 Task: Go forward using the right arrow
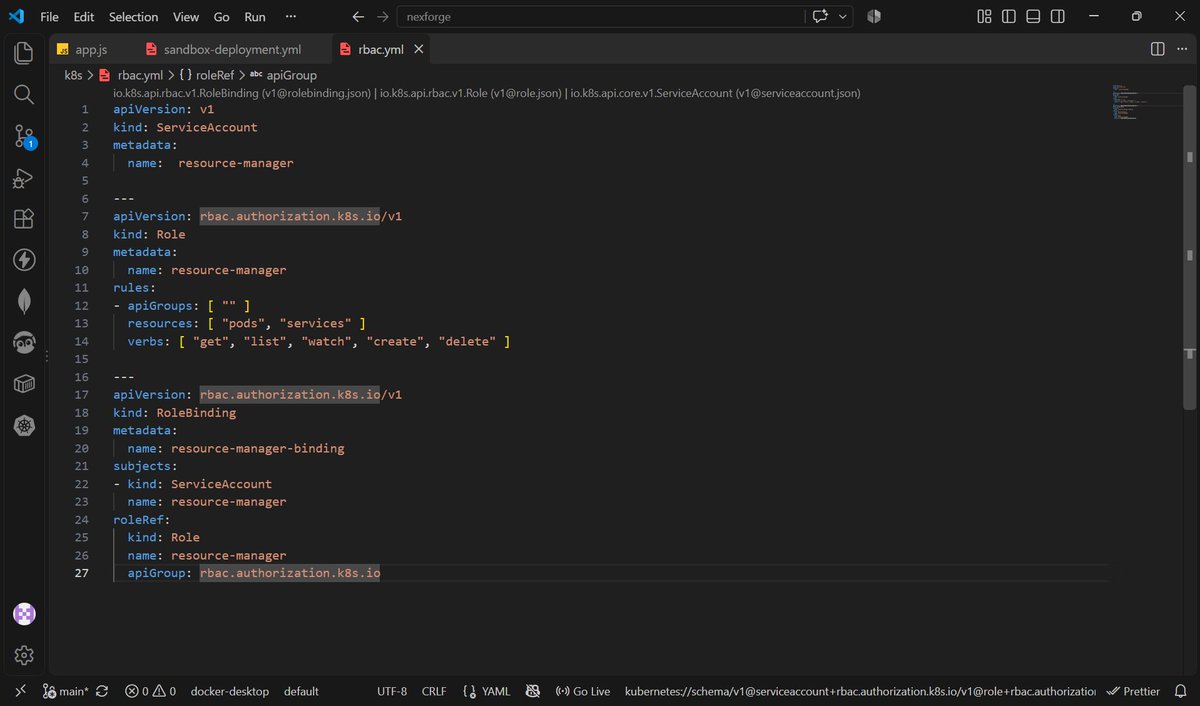[x=382, y=17]
